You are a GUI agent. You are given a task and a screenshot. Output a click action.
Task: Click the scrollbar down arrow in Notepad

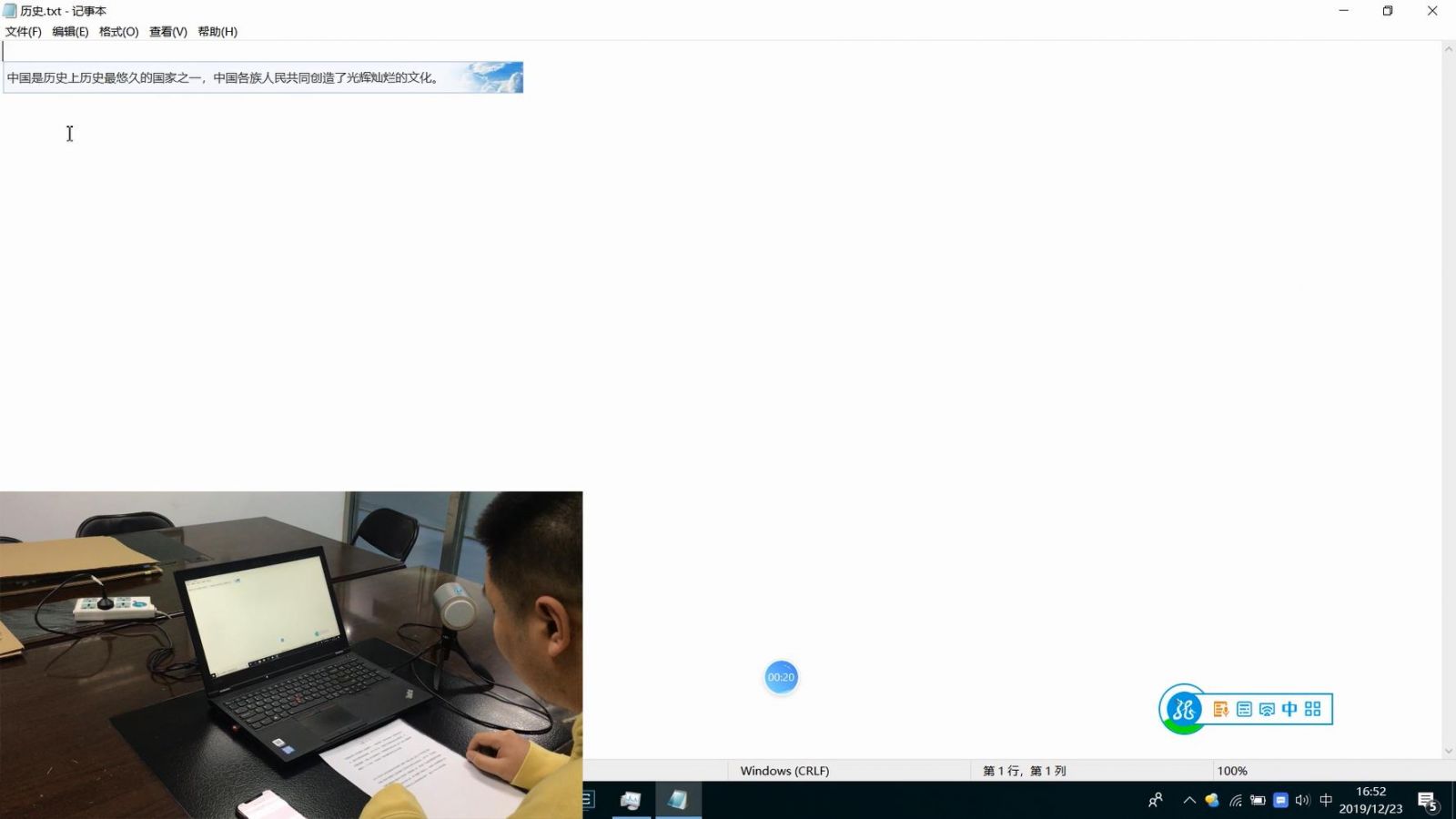coord(1448,751)
